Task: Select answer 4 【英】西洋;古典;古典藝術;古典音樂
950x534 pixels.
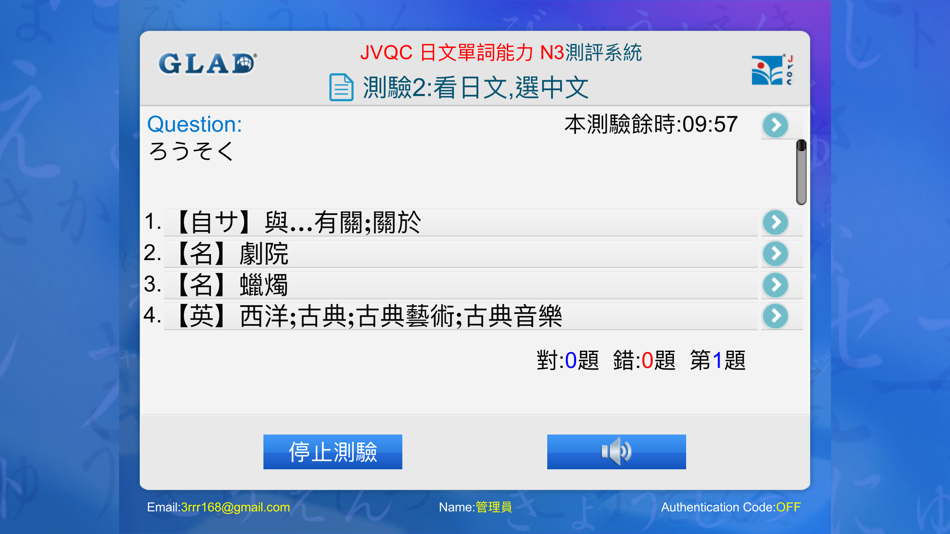Action: pos(460,316)
